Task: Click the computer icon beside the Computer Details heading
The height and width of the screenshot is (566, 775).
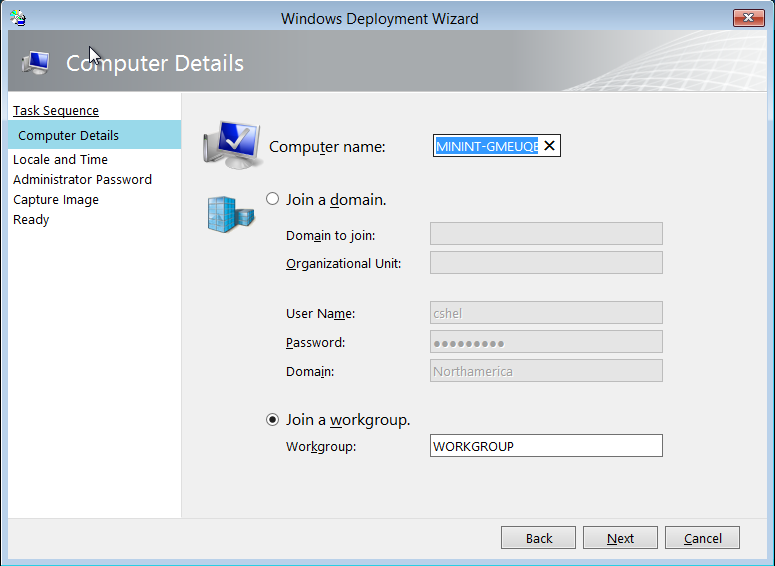Action: (x=35, y=63)
